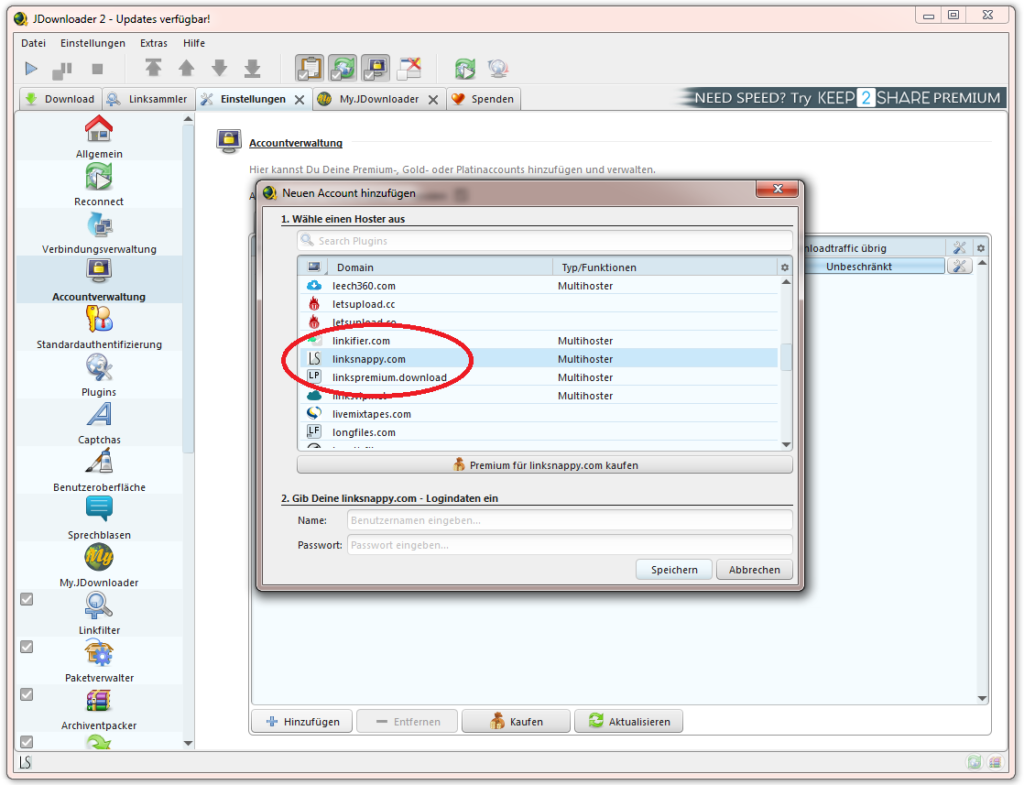Click Passwort eingeben password field
Image resolution: width=1024 pixels, height=785 pixels.
pos(569,545)
